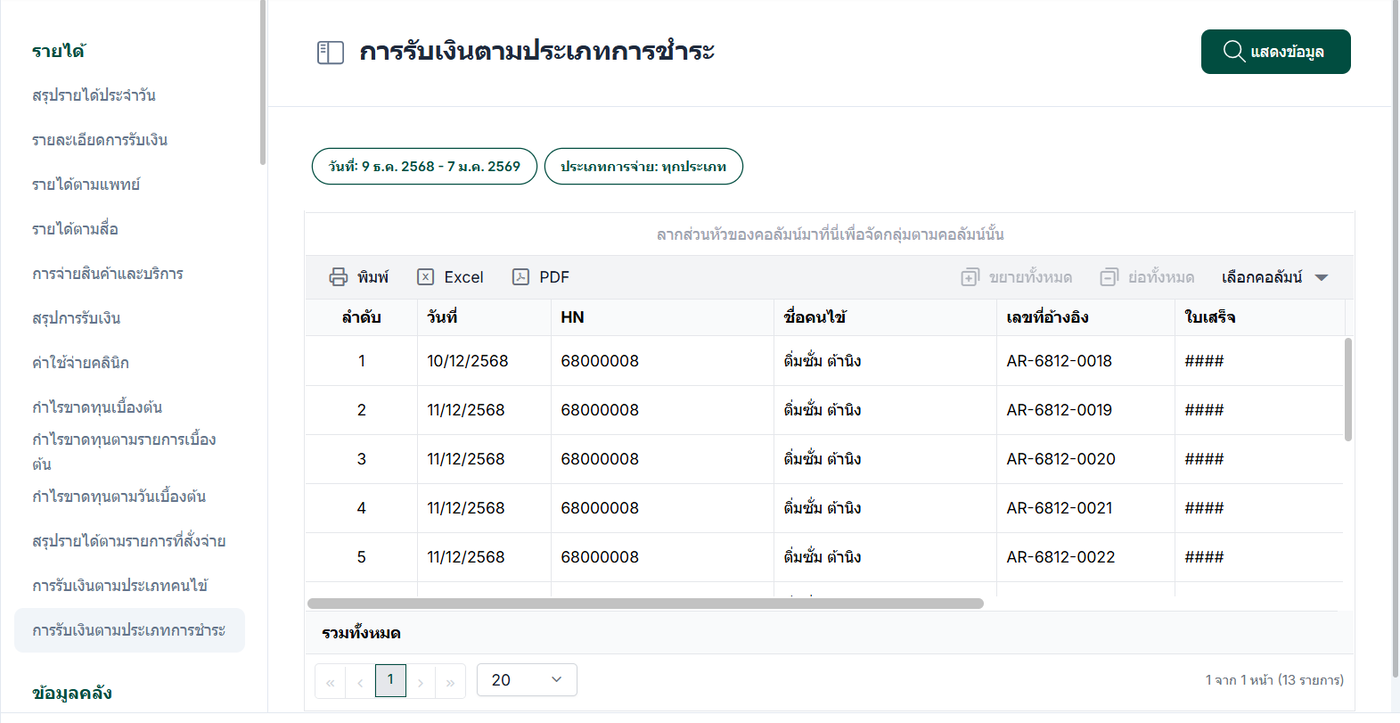Screen dimensions: 1400x723
Task: Click the HN 68000008 in row 3
Action: coord(600,459)
